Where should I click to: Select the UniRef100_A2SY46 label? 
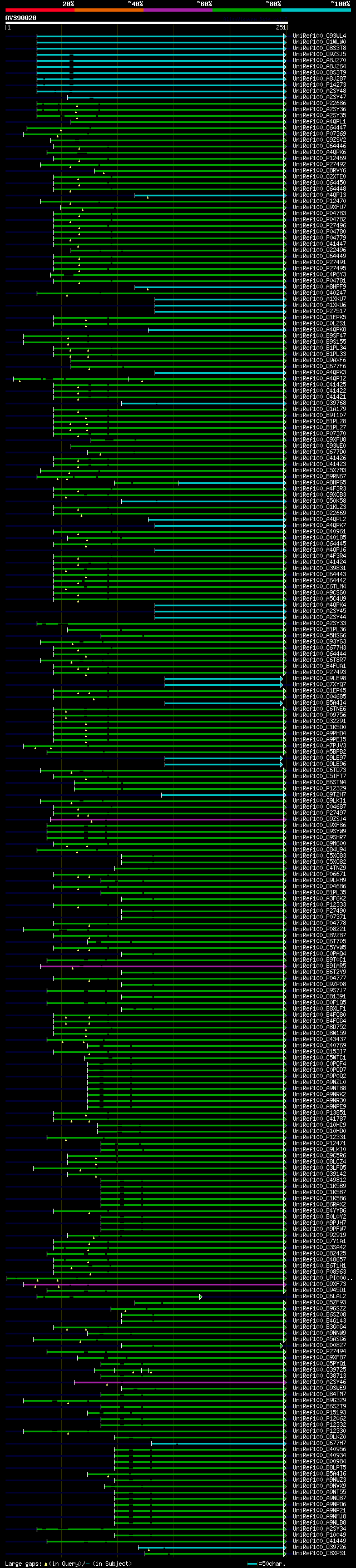pos(319,1382)
